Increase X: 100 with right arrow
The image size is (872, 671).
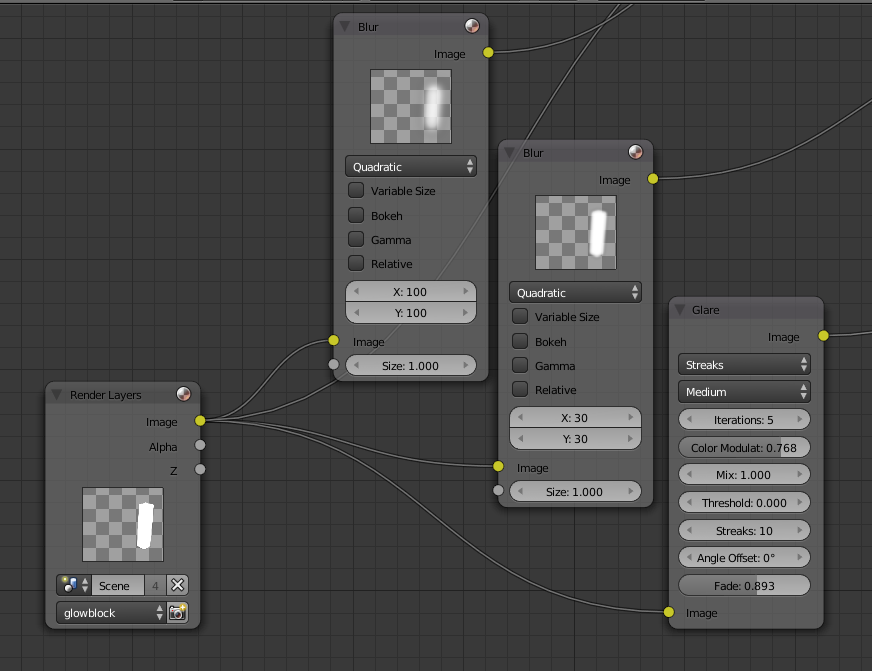(465, 291)
